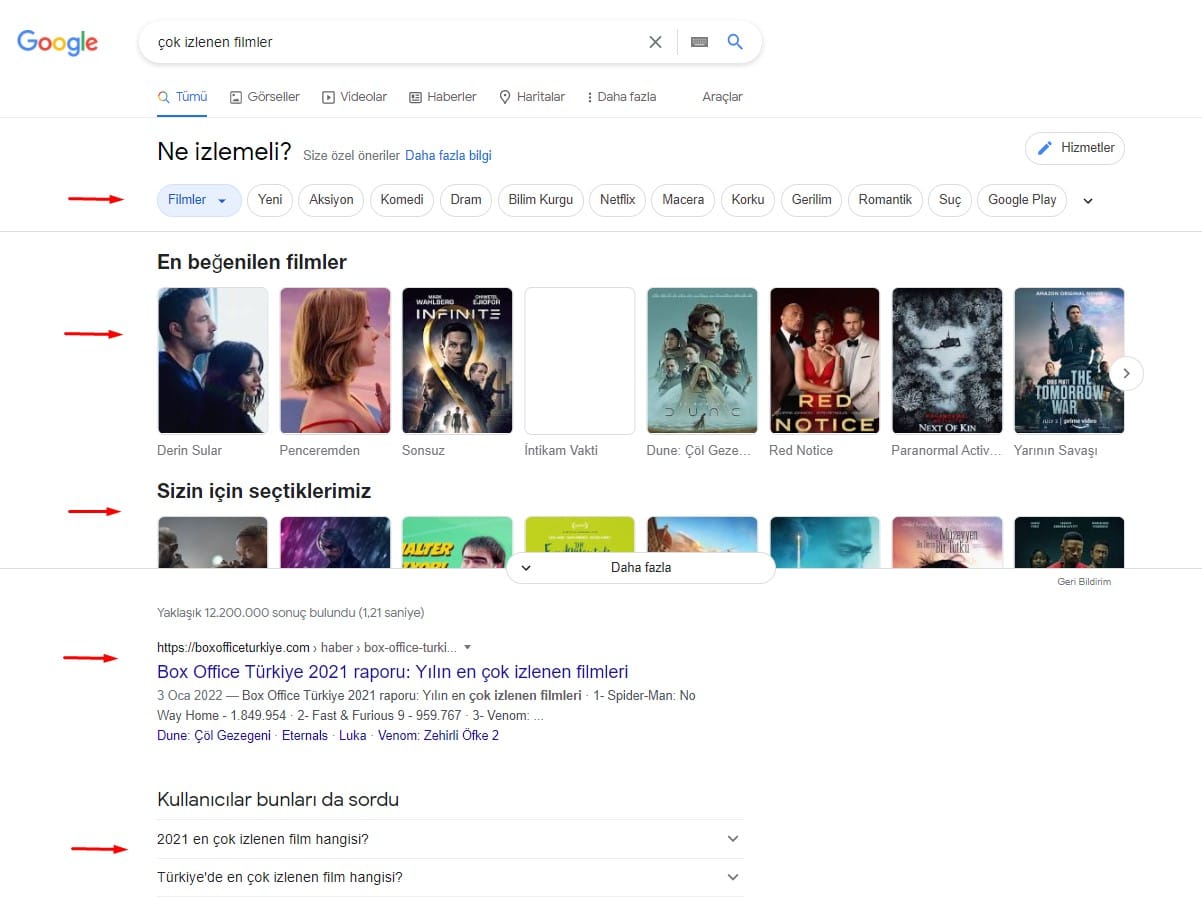
Task: Switch to Görseller tab
Action: click(265, 97)
